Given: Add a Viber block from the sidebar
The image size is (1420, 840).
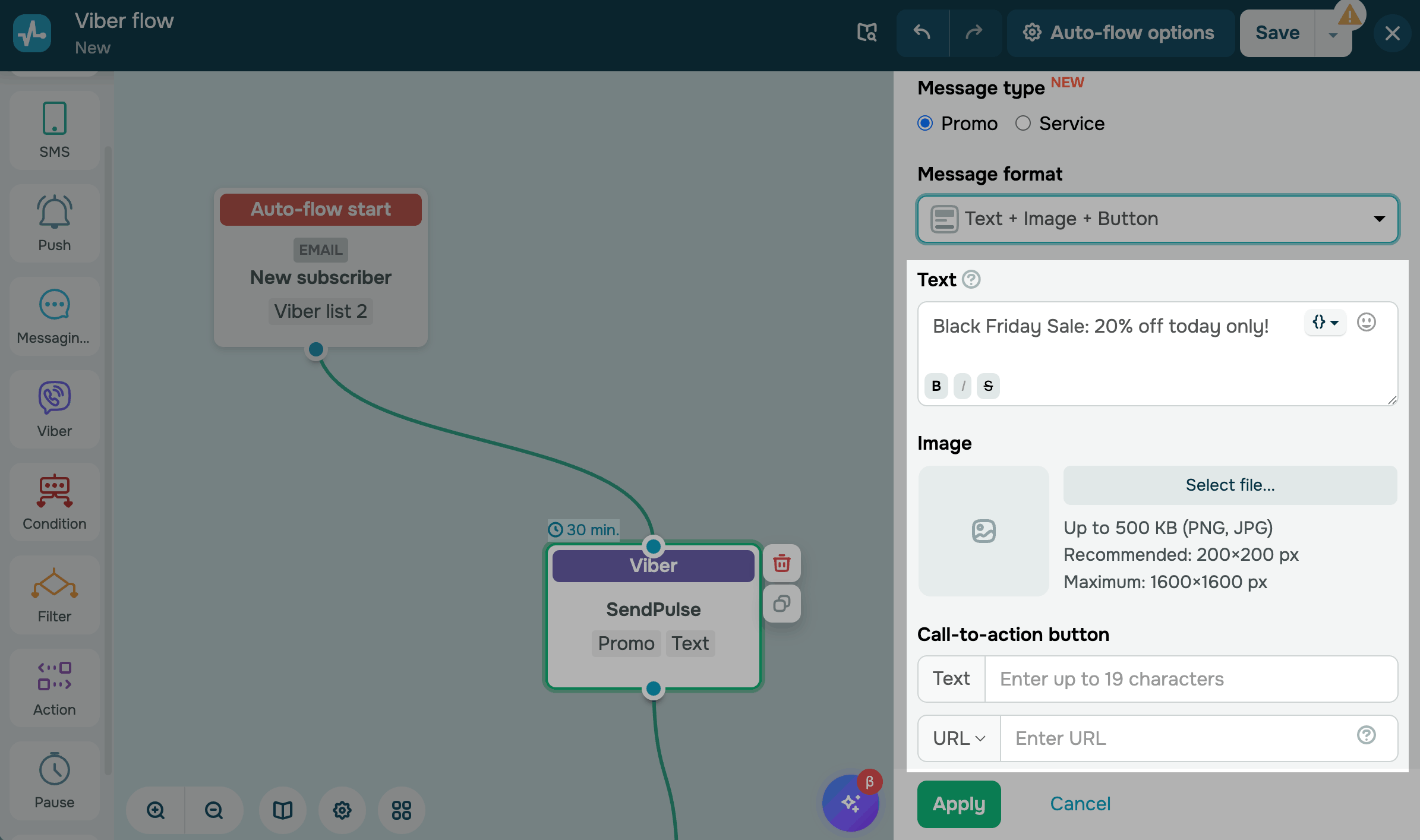Looking at the screenshot, I should (54, 409).
